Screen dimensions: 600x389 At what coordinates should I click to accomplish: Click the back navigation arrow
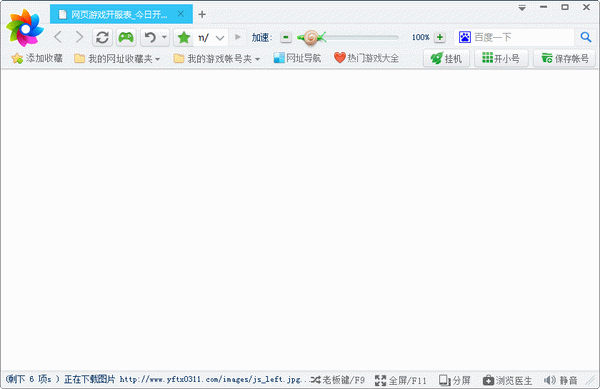pyautogui.click(x=58, y=37)
